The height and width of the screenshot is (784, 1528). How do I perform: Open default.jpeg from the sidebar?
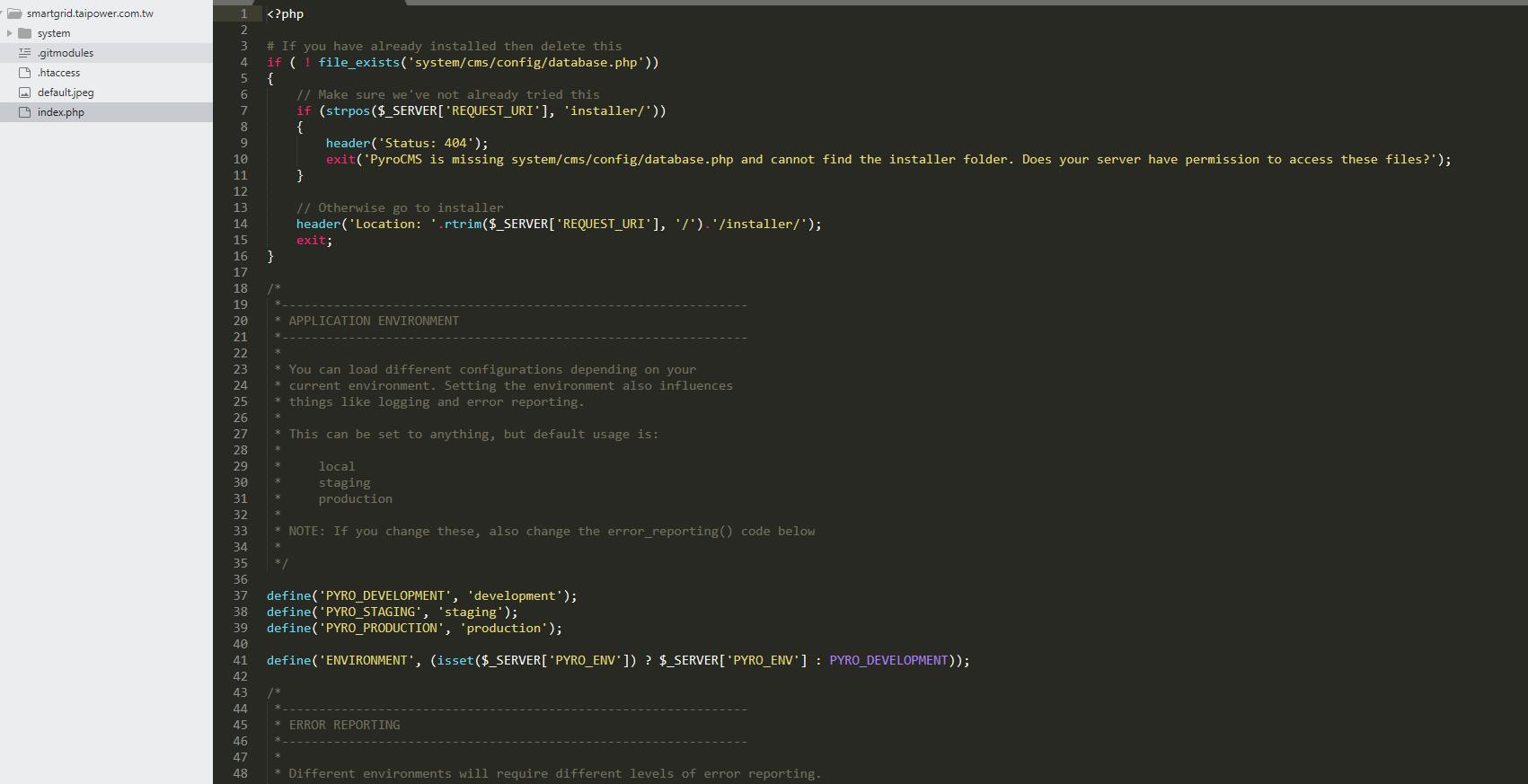tap(66, 92)
